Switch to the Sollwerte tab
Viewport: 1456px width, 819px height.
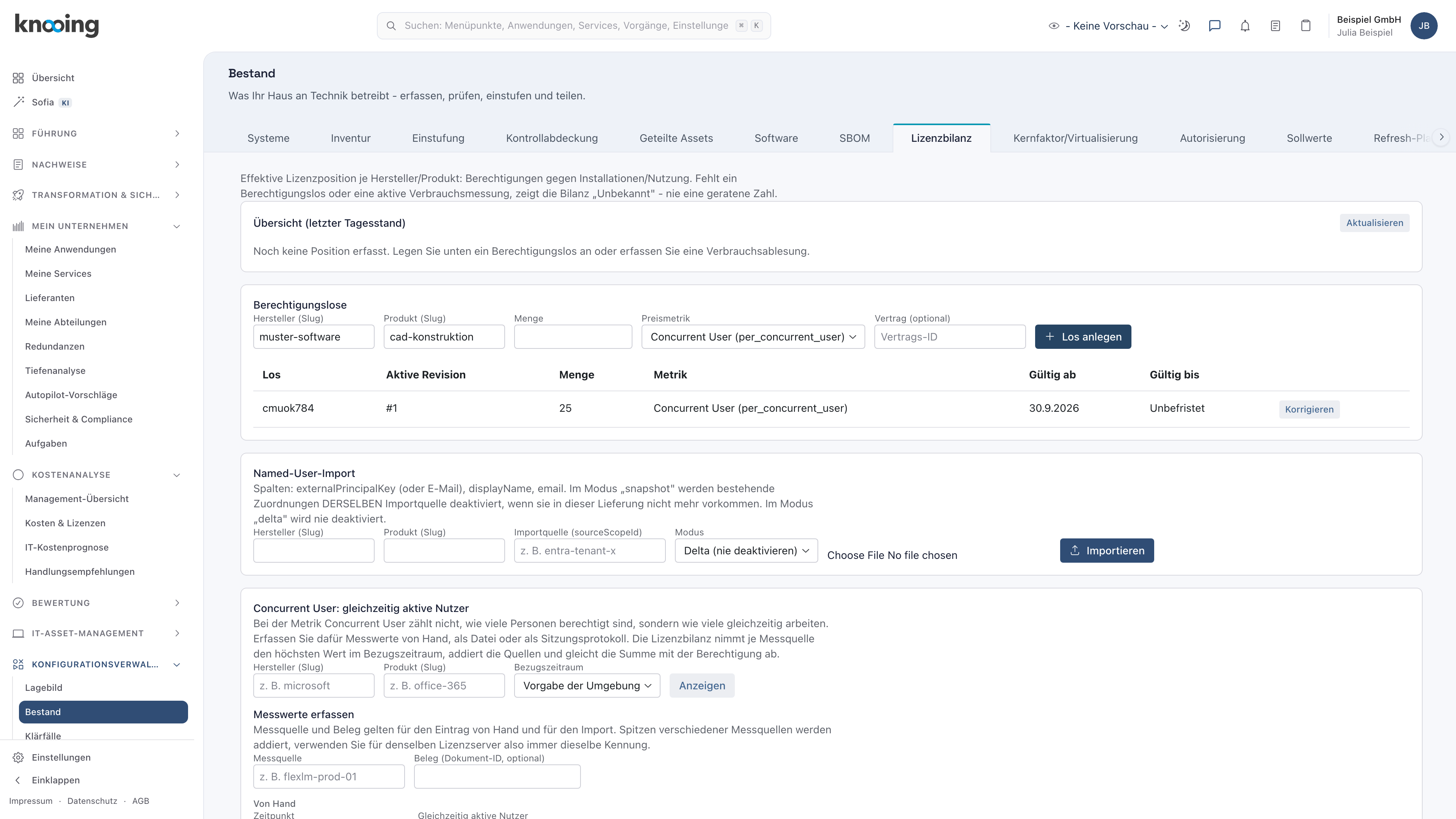click(1309, 138)
